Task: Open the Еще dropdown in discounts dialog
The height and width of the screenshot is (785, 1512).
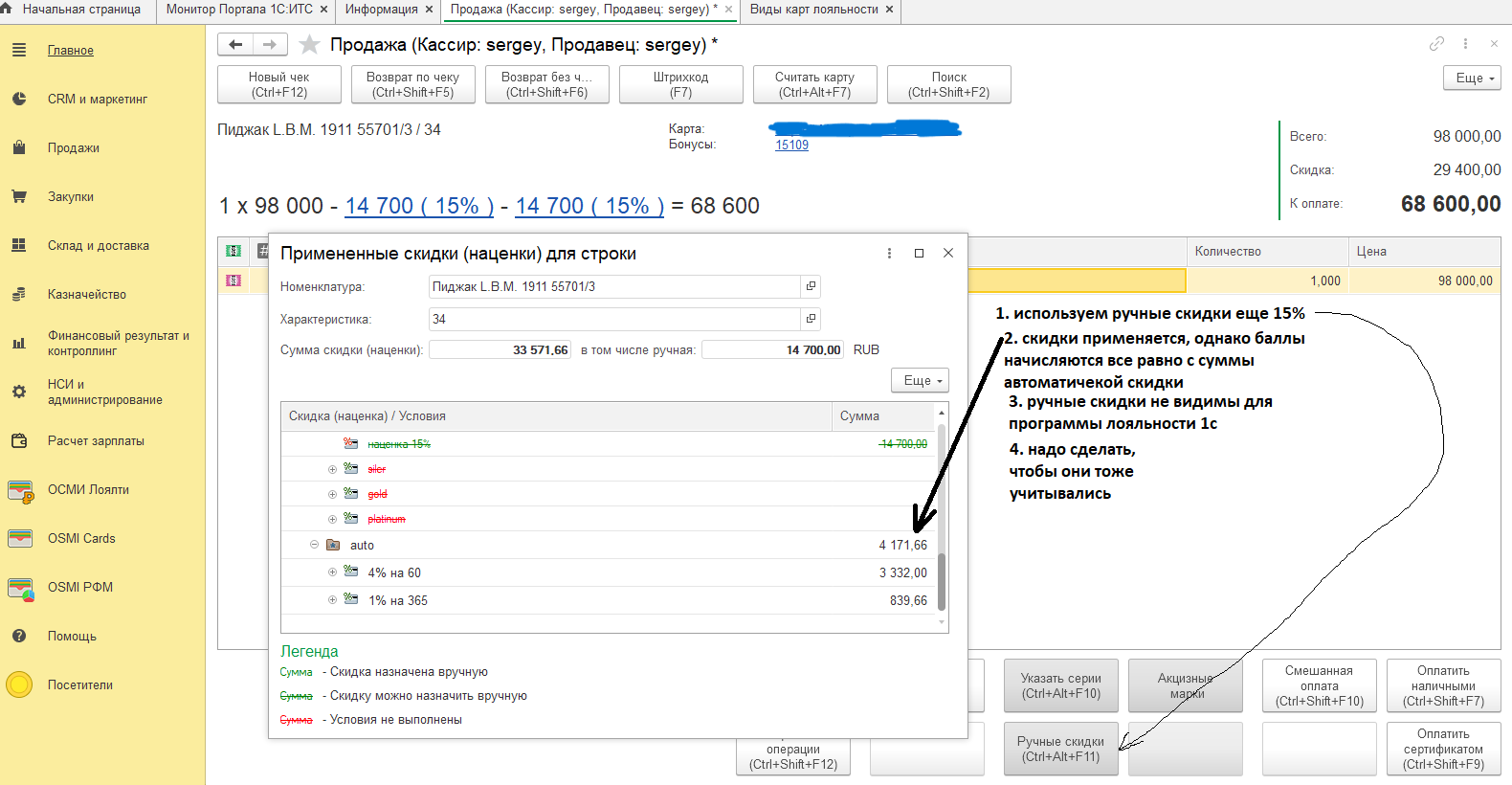Action: (920, 380)
